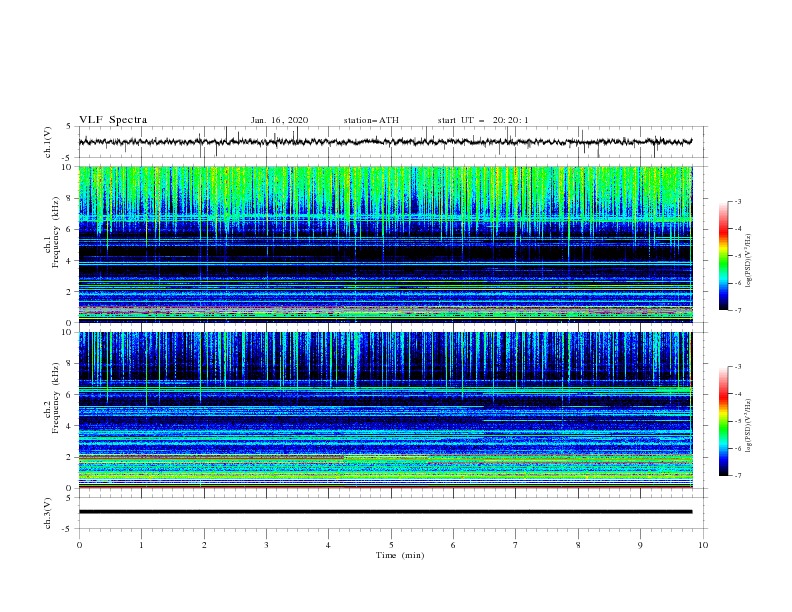This screenshot has height=612, width=792.
Task: Click the time axis tick label '0'
Action: (79, 545)
